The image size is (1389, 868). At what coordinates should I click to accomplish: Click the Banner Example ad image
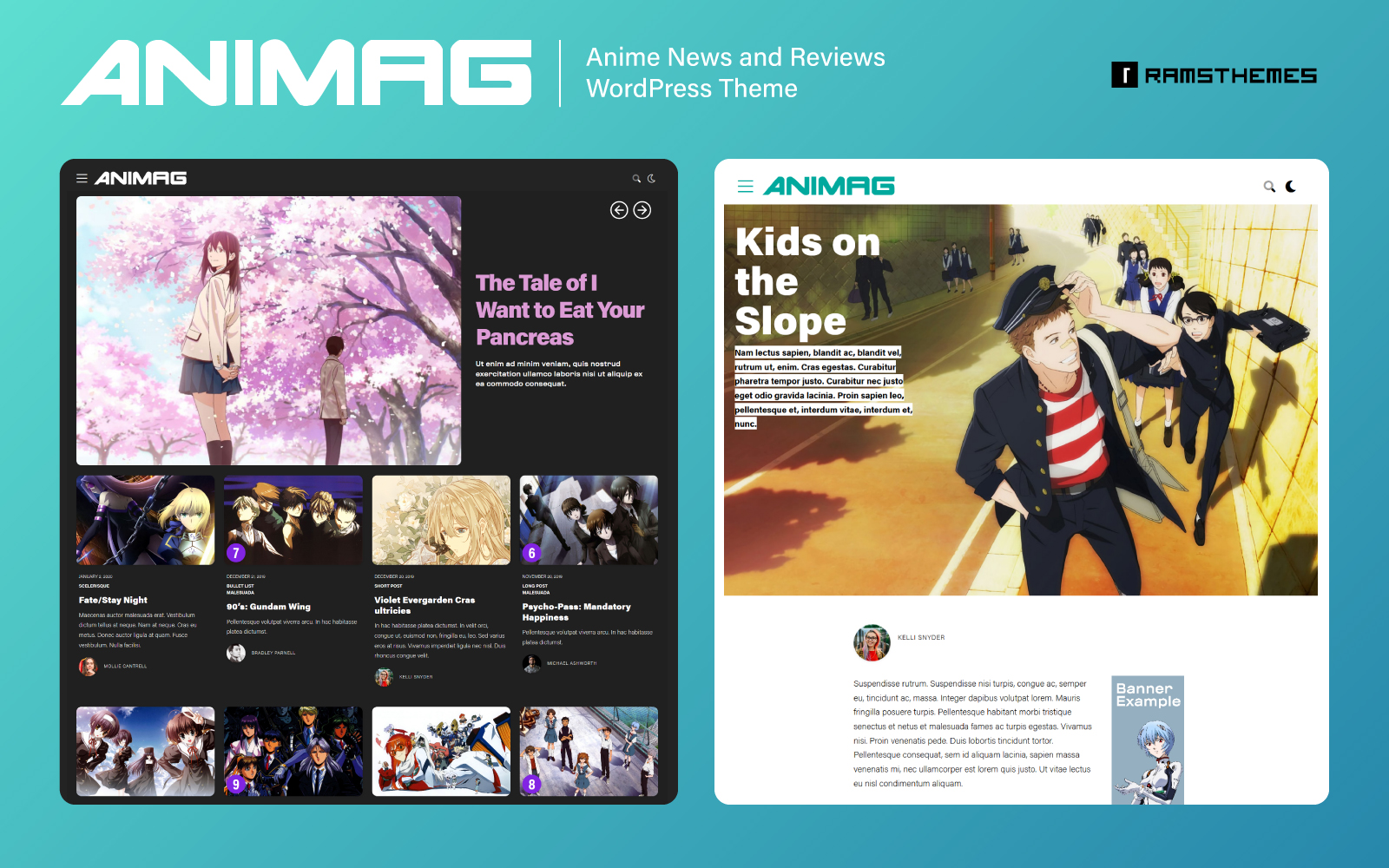click(1148, 740)
